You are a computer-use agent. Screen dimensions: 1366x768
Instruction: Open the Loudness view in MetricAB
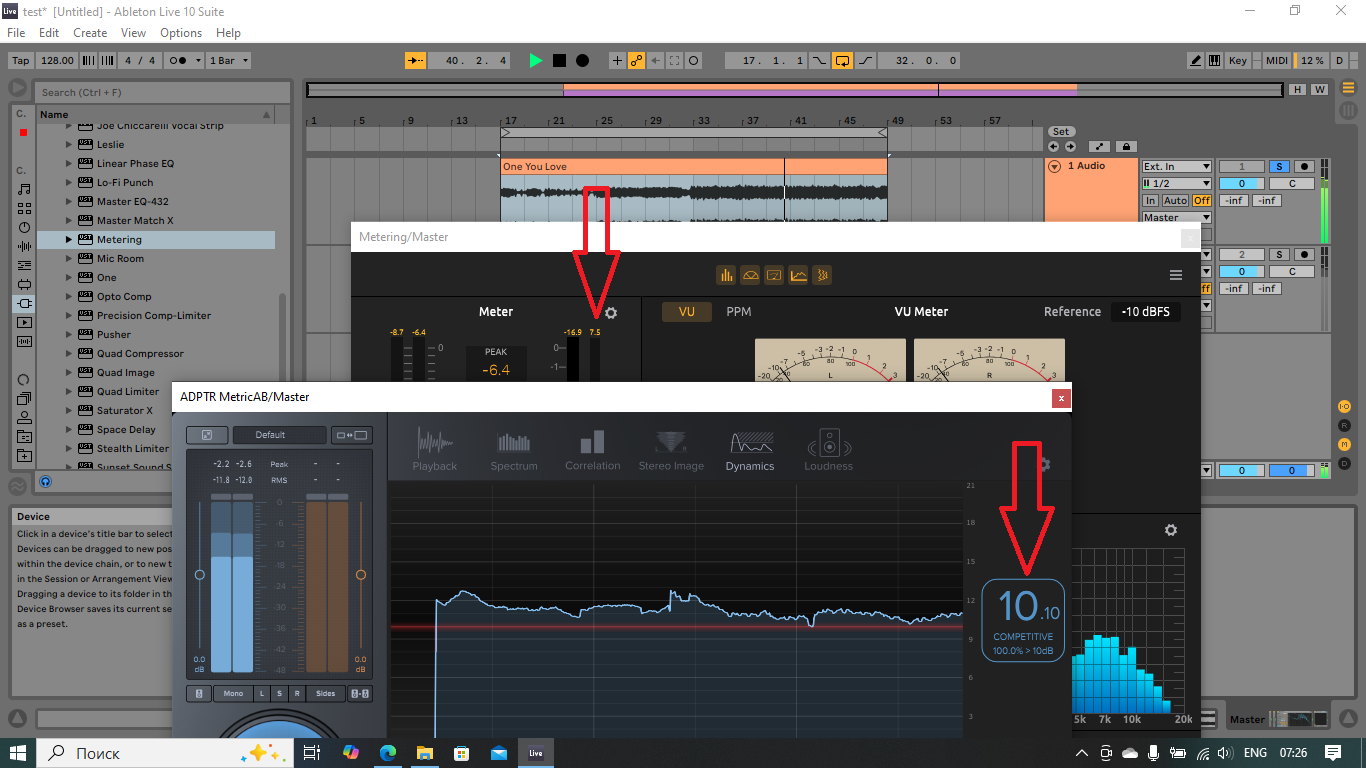[x=829, y=450]
